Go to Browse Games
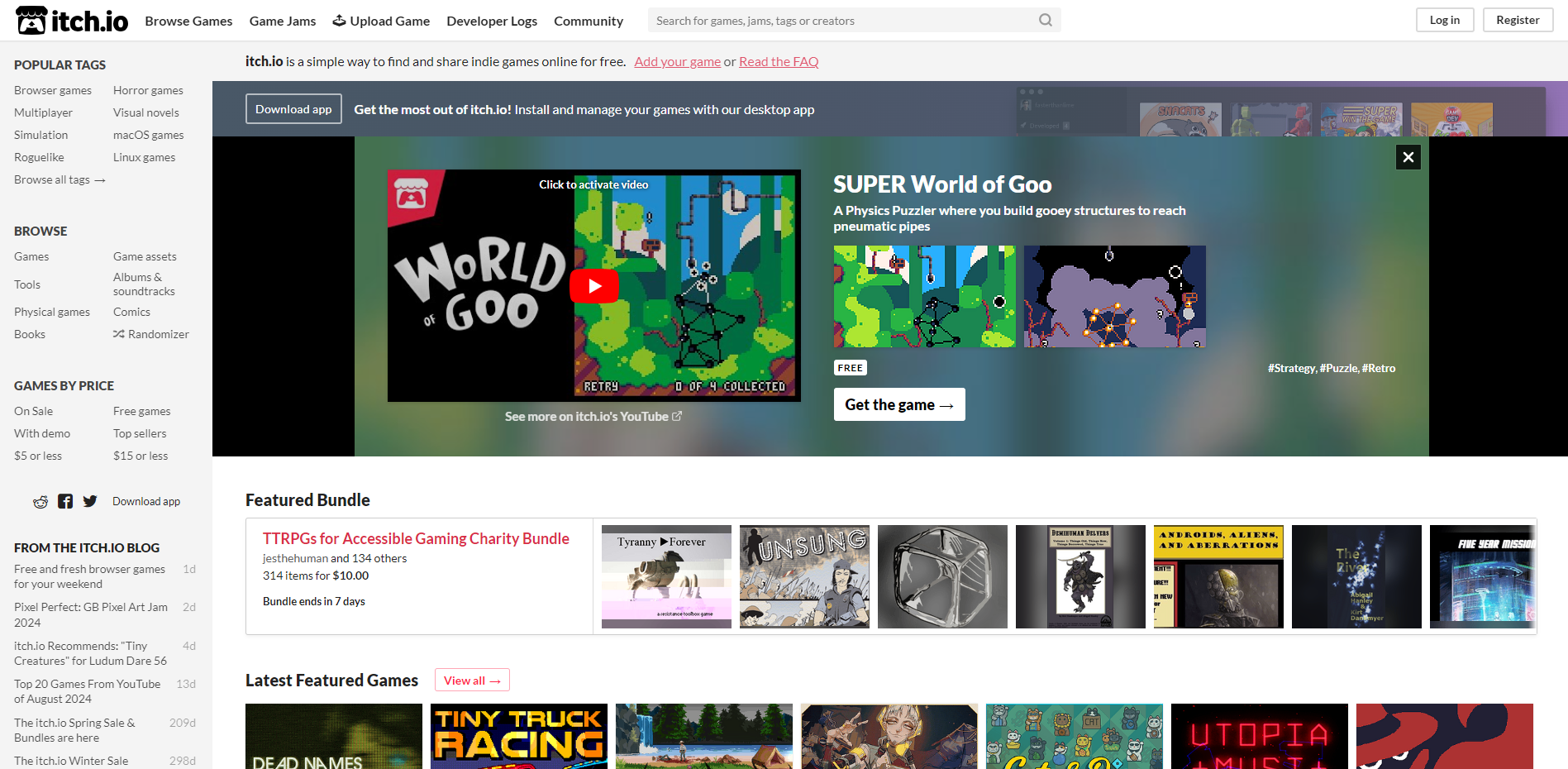Image resolution: width=1568 pixels, height=769 pixels. click(x=188, y=21)
